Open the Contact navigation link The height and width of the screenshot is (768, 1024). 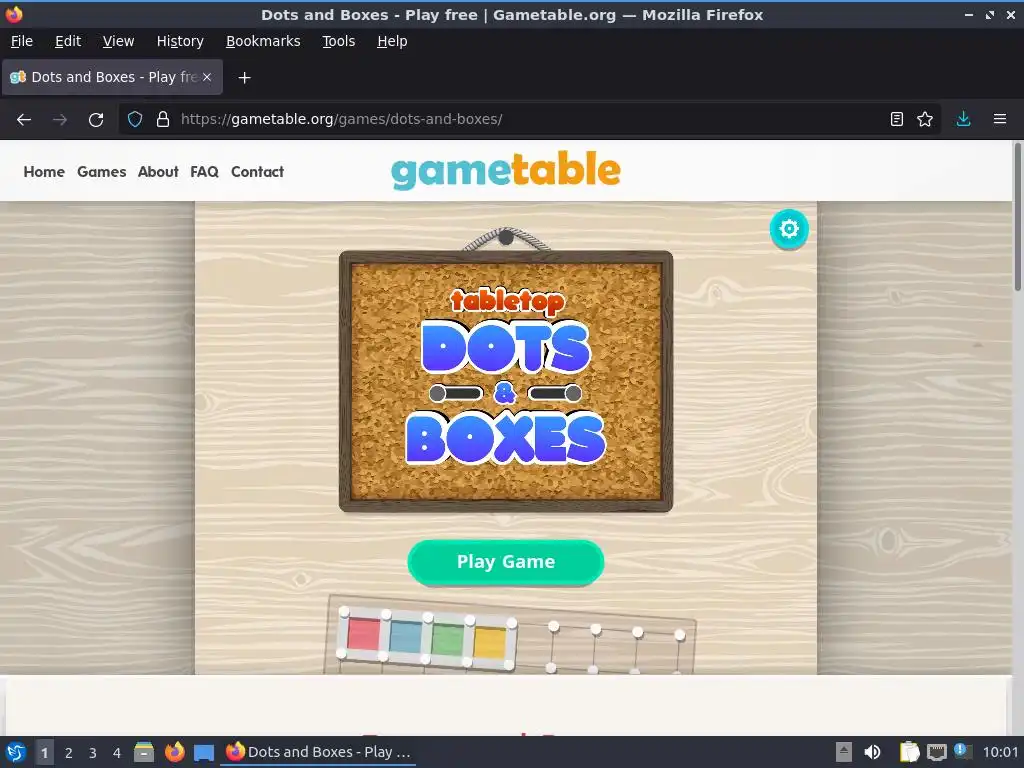coord(257,172)
